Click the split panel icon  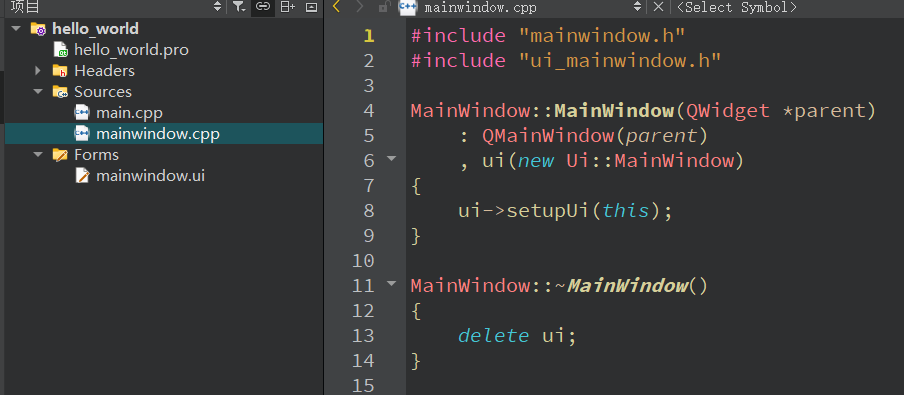pyautogui.click(x=288, y=7)
